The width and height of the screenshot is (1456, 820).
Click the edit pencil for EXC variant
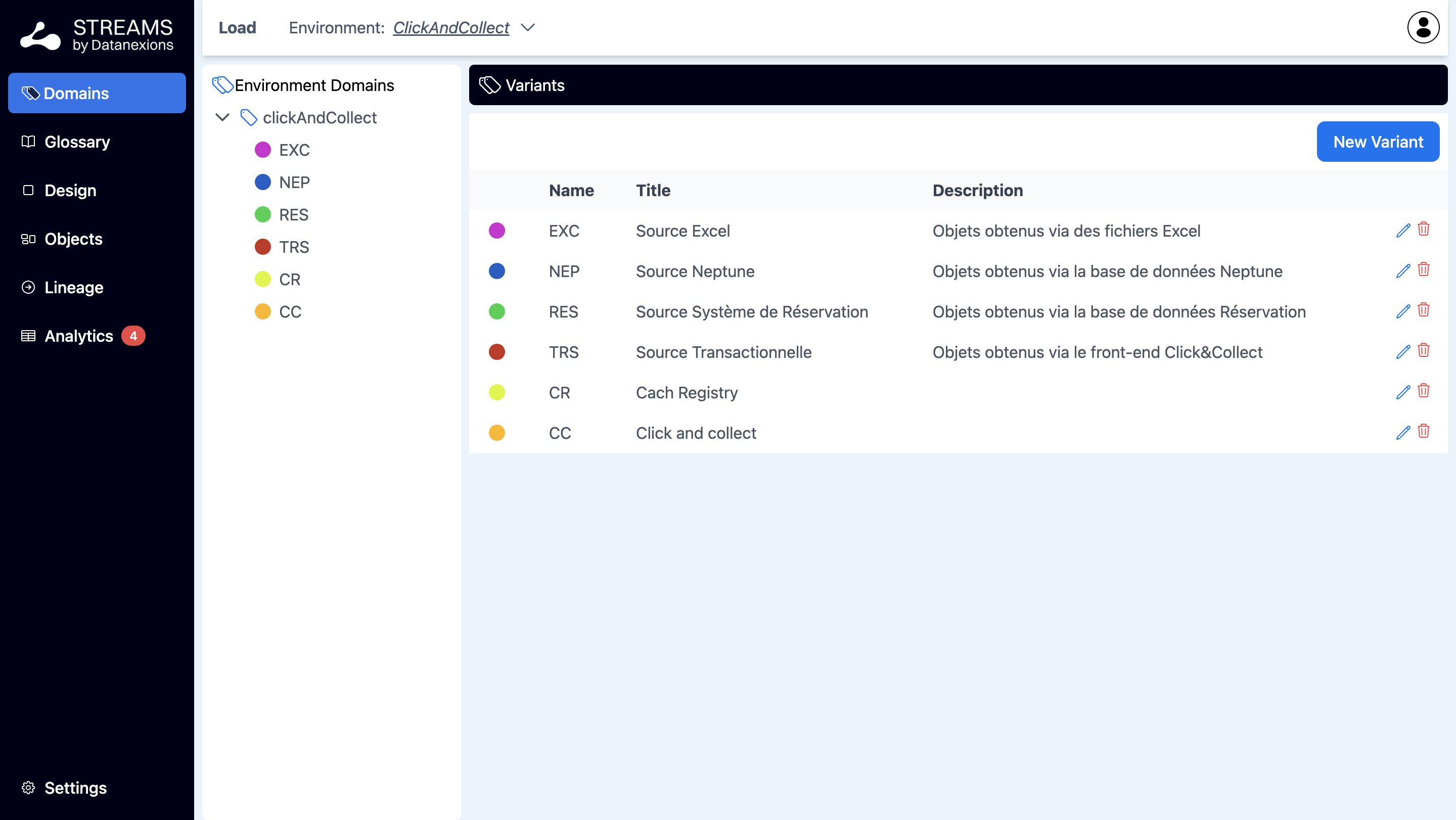[1403, 231]
